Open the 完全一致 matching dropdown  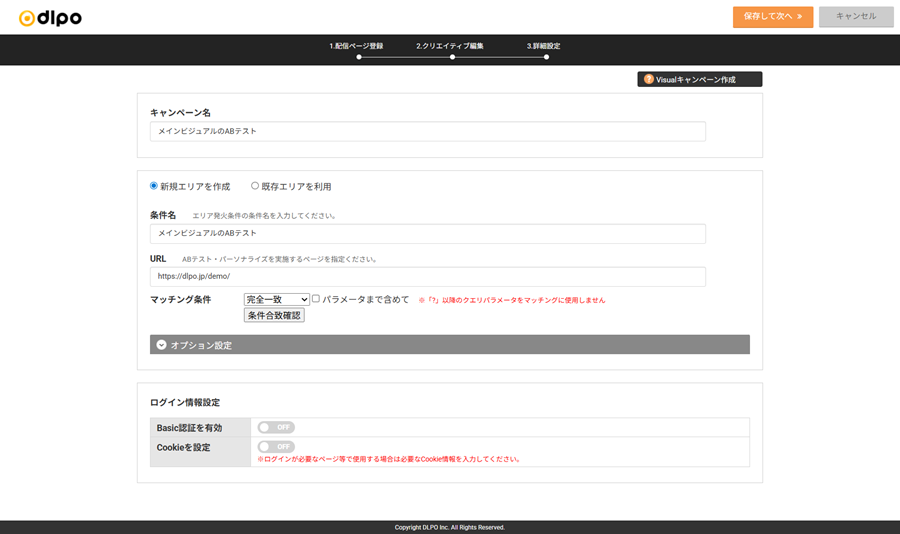(277, 299)
